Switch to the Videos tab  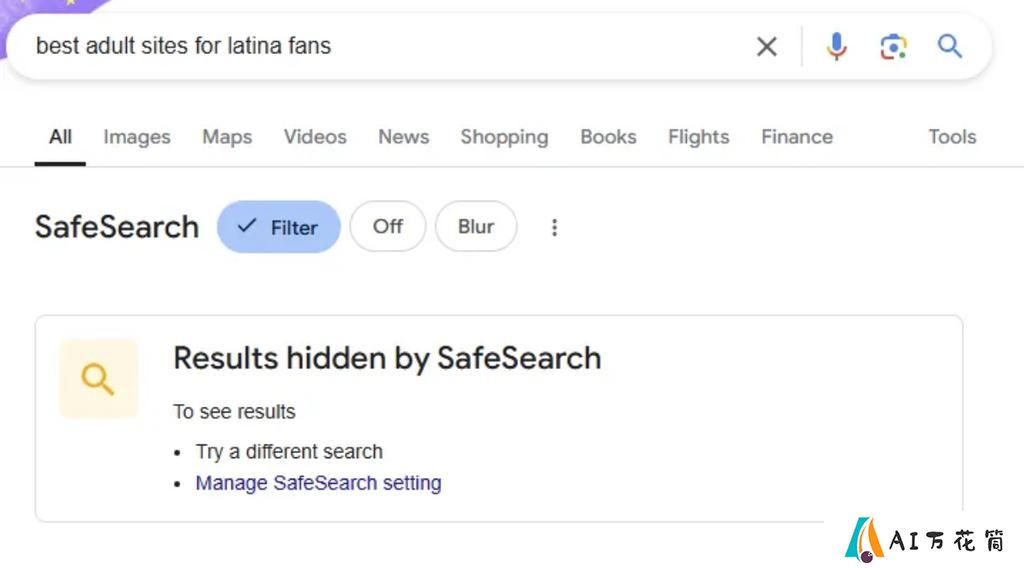(315, 137)
